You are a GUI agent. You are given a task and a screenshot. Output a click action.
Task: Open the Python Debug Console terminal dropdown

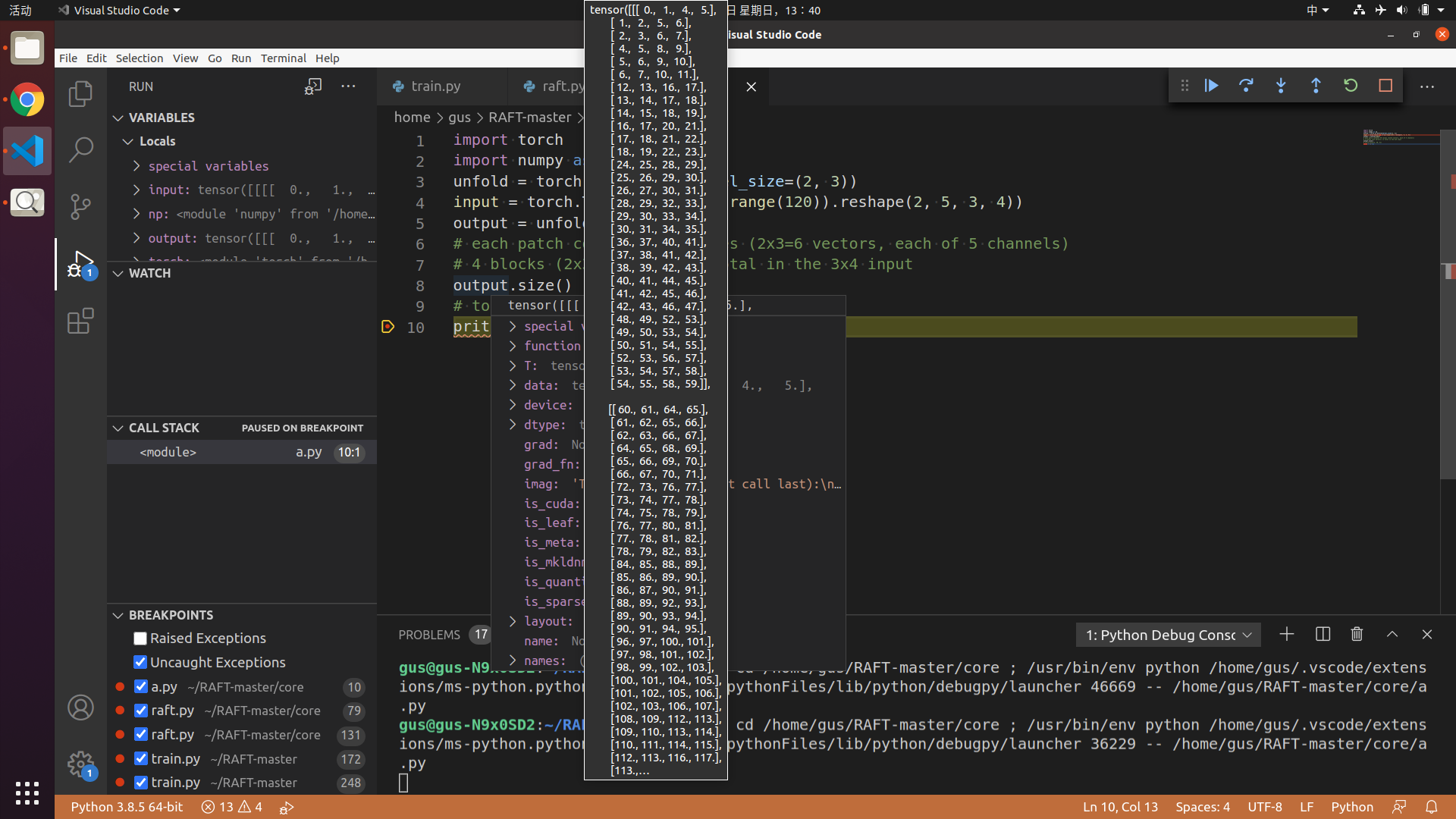(1168, 635)
